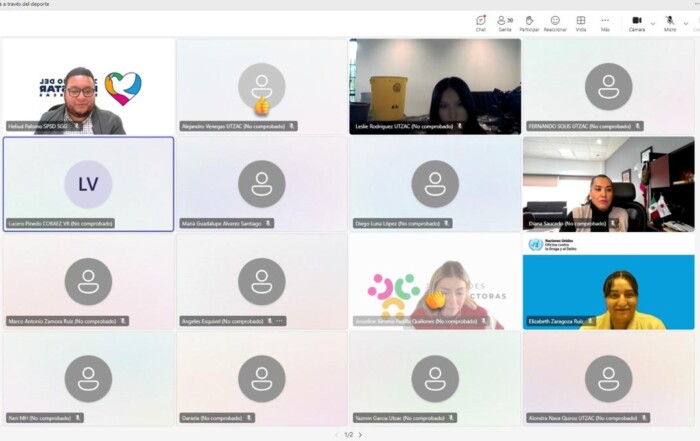Click muted mic icon on Neri MH tile

pos(78,418)
